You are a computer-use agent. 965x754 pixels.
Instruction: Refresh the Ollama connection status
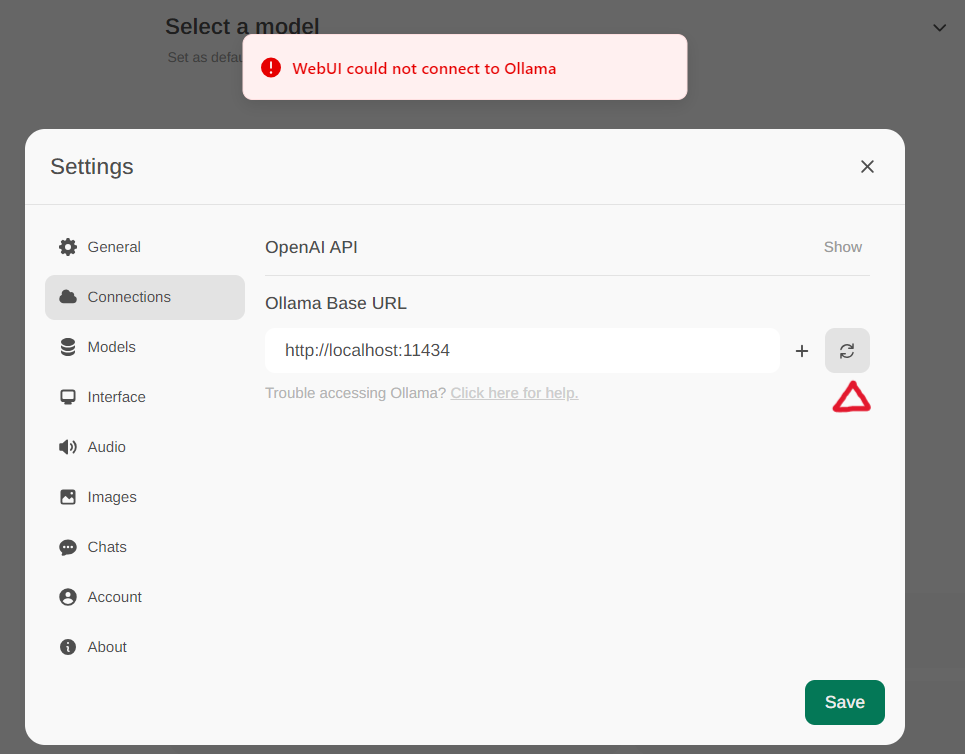tap(847, 350)
